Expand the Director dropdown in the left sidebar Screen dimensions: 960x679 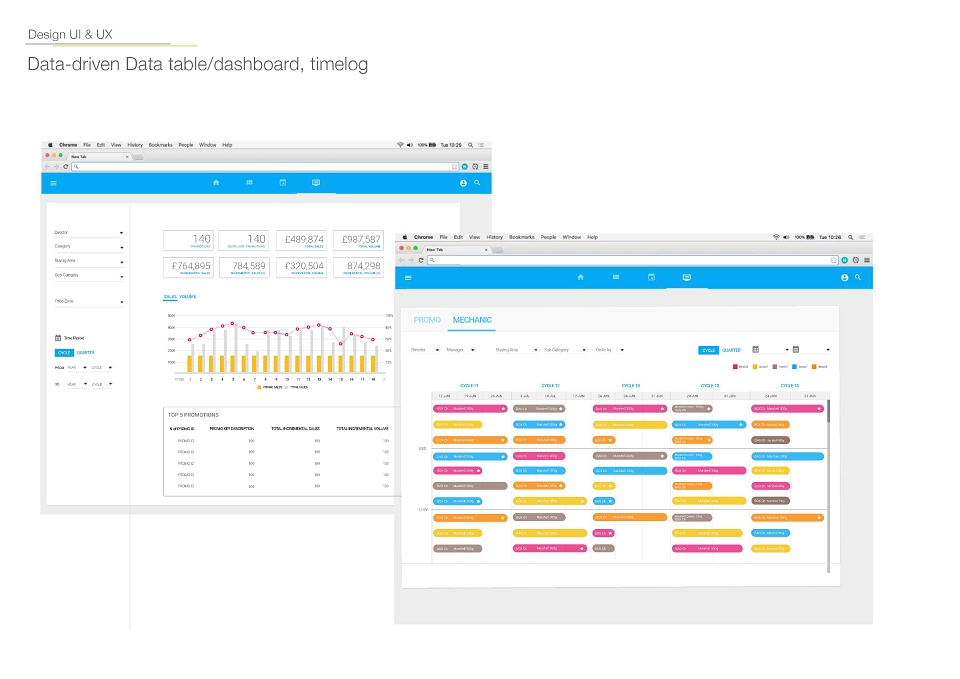89,233
